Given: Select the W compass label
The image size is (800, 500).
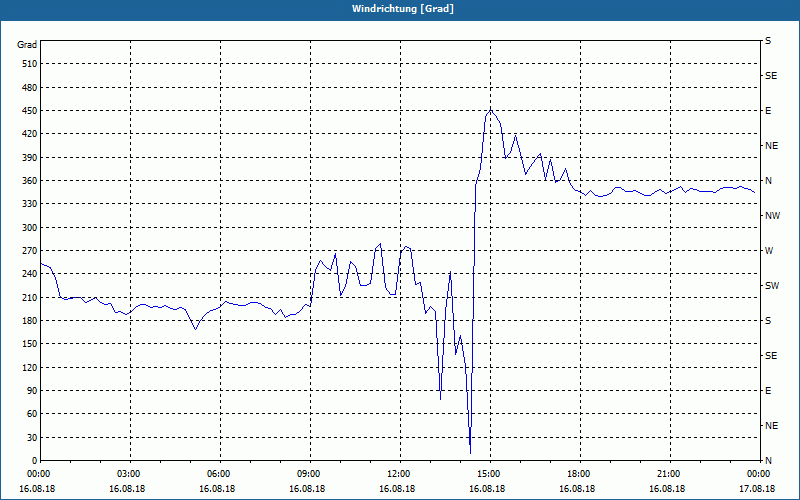Looking at the screenshot, I should 769,251.
